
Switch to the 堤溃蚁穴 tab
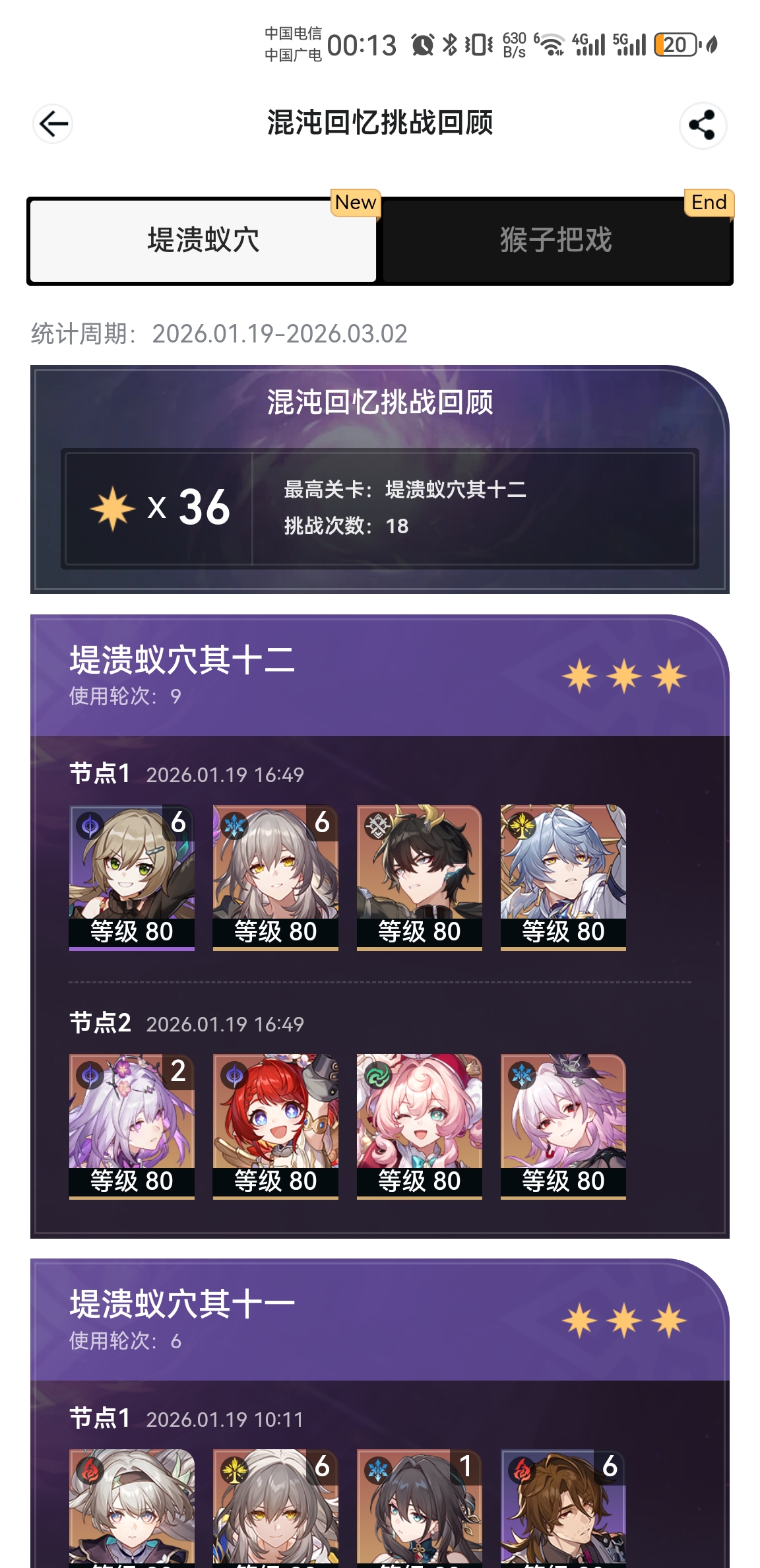click(x=203, y=240)
